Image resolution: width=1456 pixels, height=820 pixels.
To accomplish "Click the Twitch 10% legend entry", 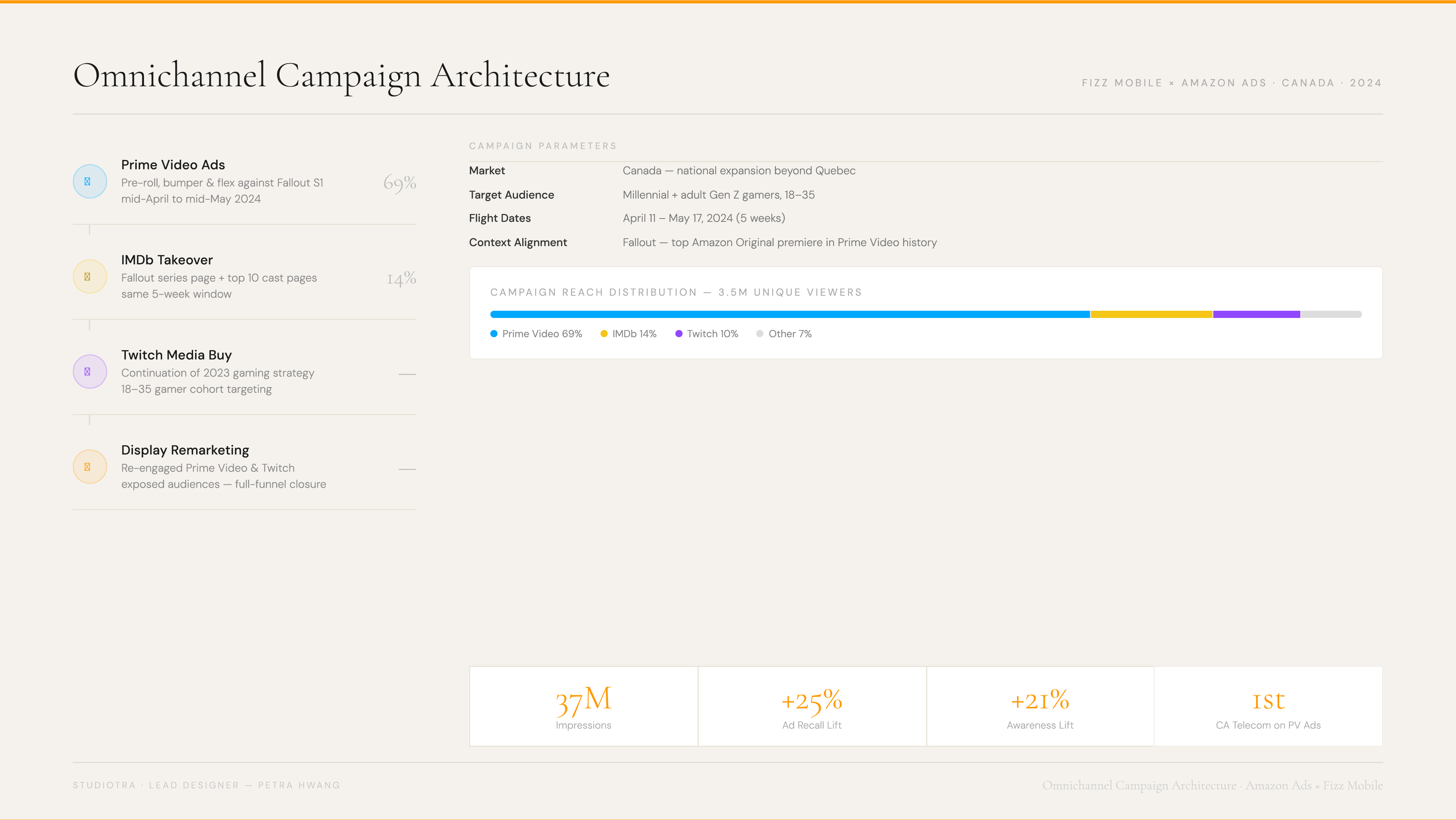I will pyautogui.click(x=707, y=334).
